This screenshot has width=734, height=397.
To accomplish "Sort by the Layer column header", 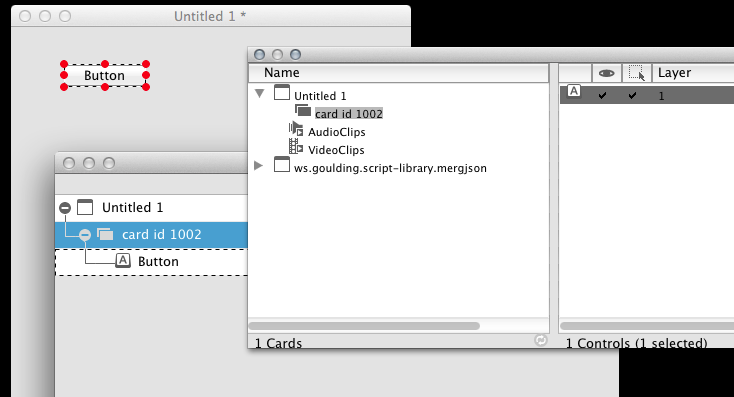I will 693,73.
